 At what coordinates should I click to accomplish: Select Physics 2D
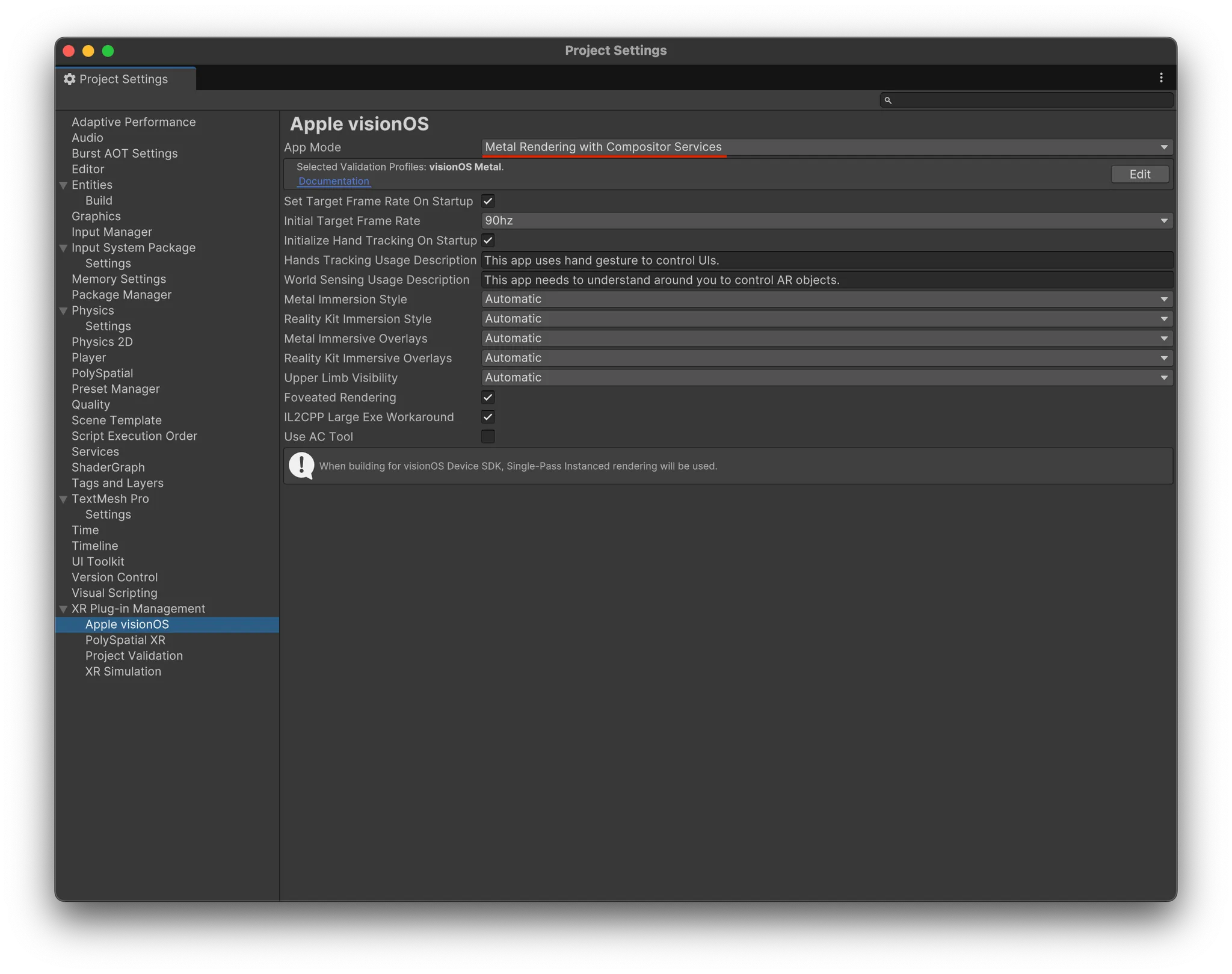click(102, 342)
